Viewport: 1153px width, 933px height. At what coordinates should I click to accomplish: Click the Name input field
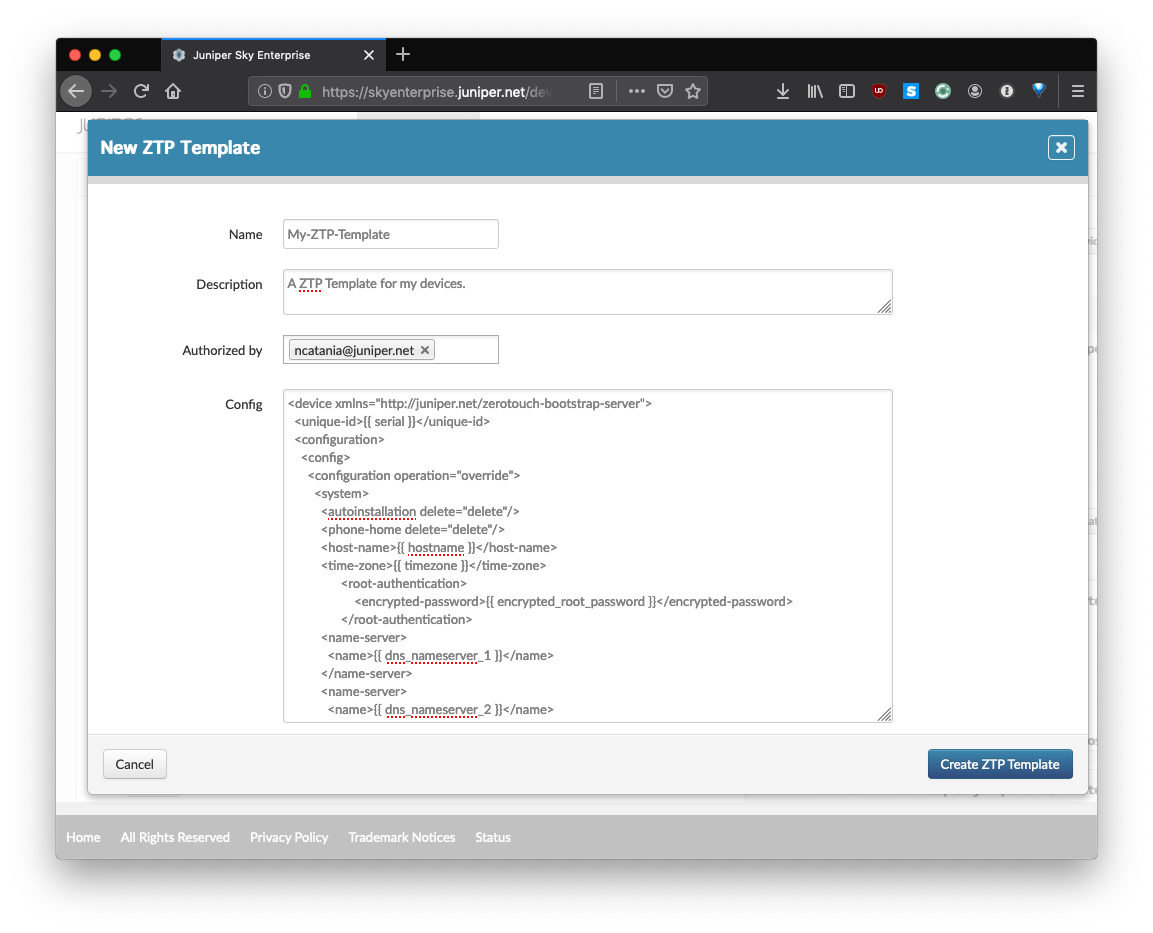click(391, 234)
